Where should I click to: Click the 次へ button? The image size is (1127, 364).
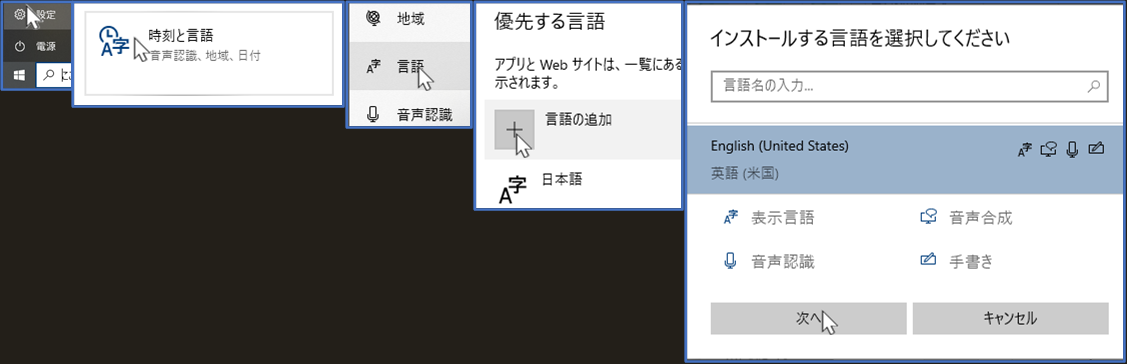(x=809, y=318)
